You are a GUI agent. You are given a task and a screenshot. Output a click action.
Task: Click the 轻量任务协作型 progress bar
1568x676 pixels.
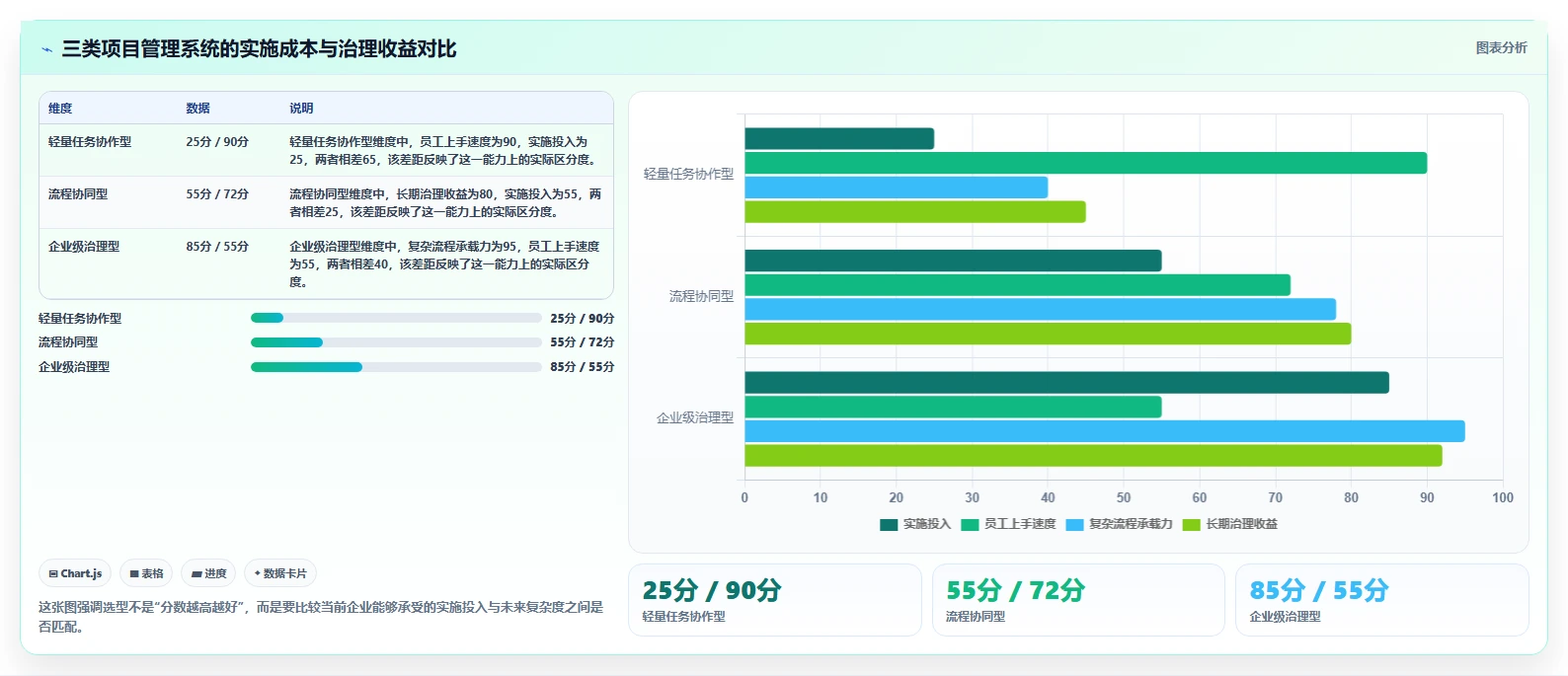(396, 318)
